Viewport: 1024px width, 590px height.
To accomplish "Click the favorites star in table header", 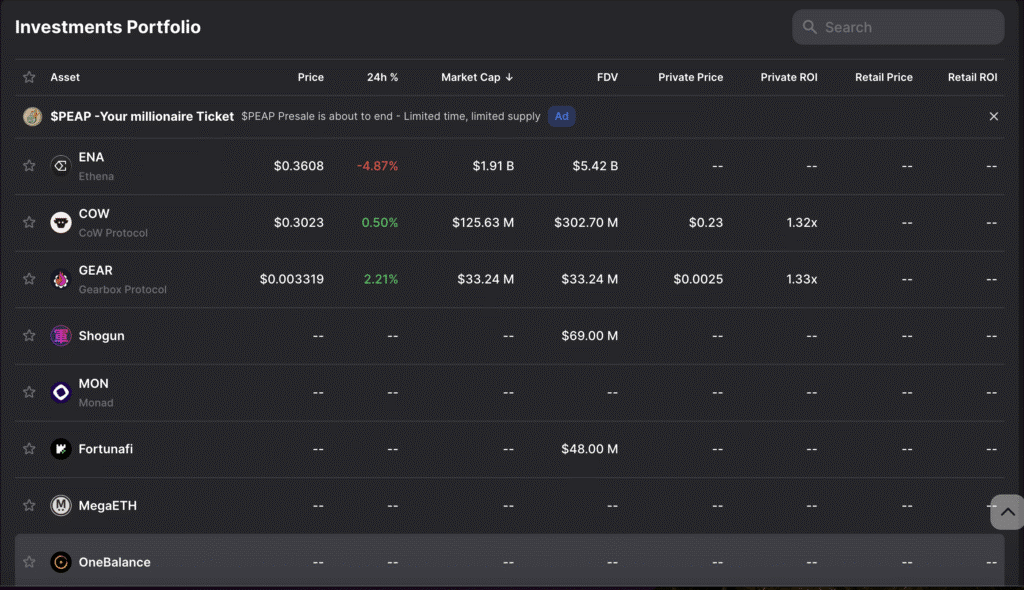I will (29, 77).
